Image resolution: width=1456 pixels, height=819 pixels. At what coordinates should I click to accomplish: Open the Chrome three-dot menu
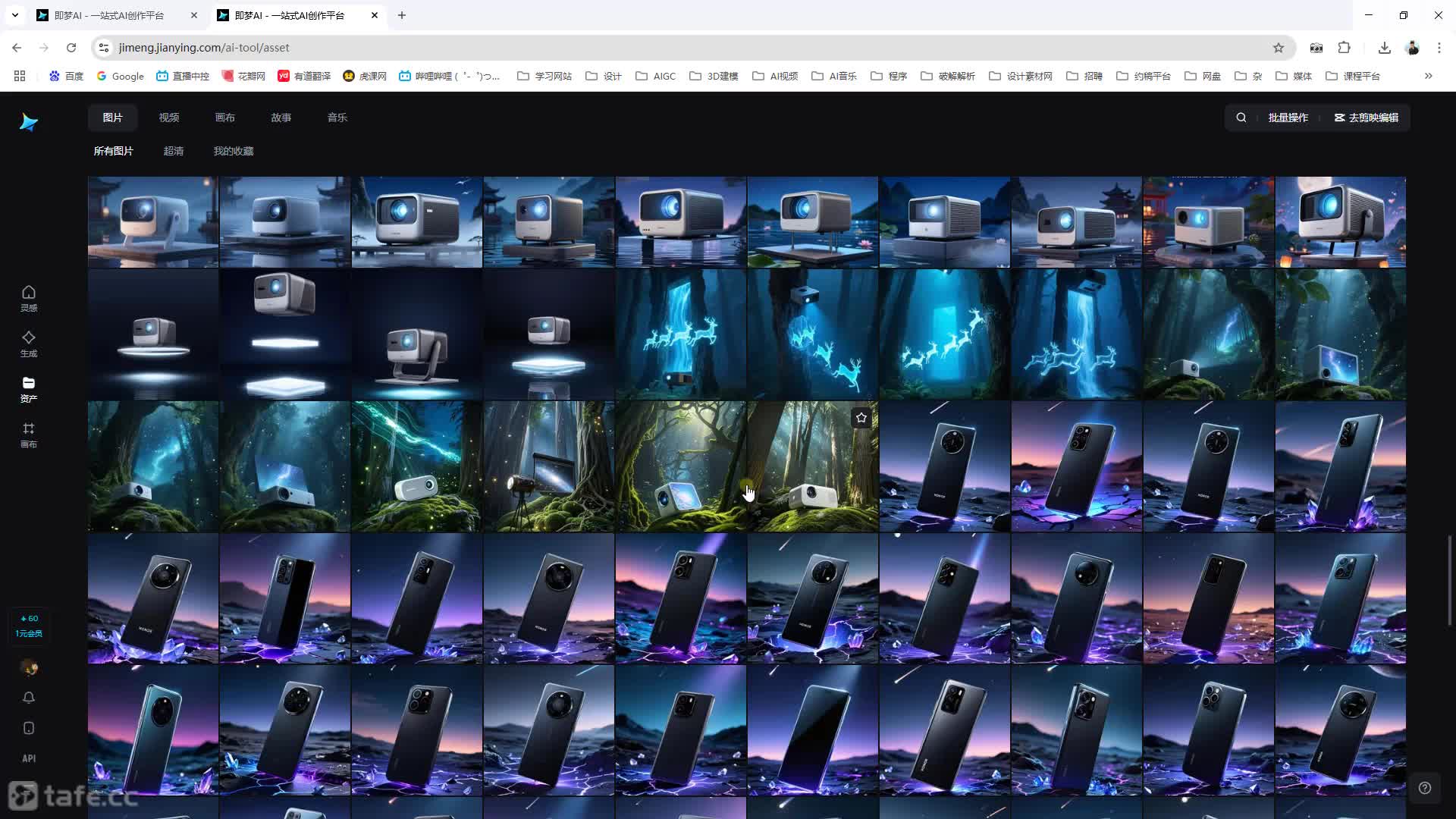coord(1439,48)
